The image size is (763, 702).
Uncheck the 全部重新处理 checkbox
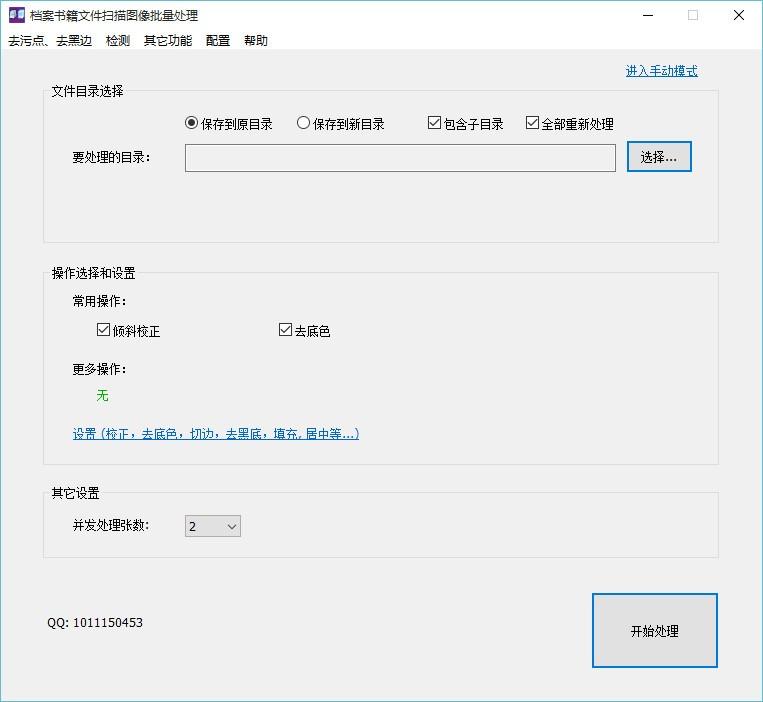532,124
